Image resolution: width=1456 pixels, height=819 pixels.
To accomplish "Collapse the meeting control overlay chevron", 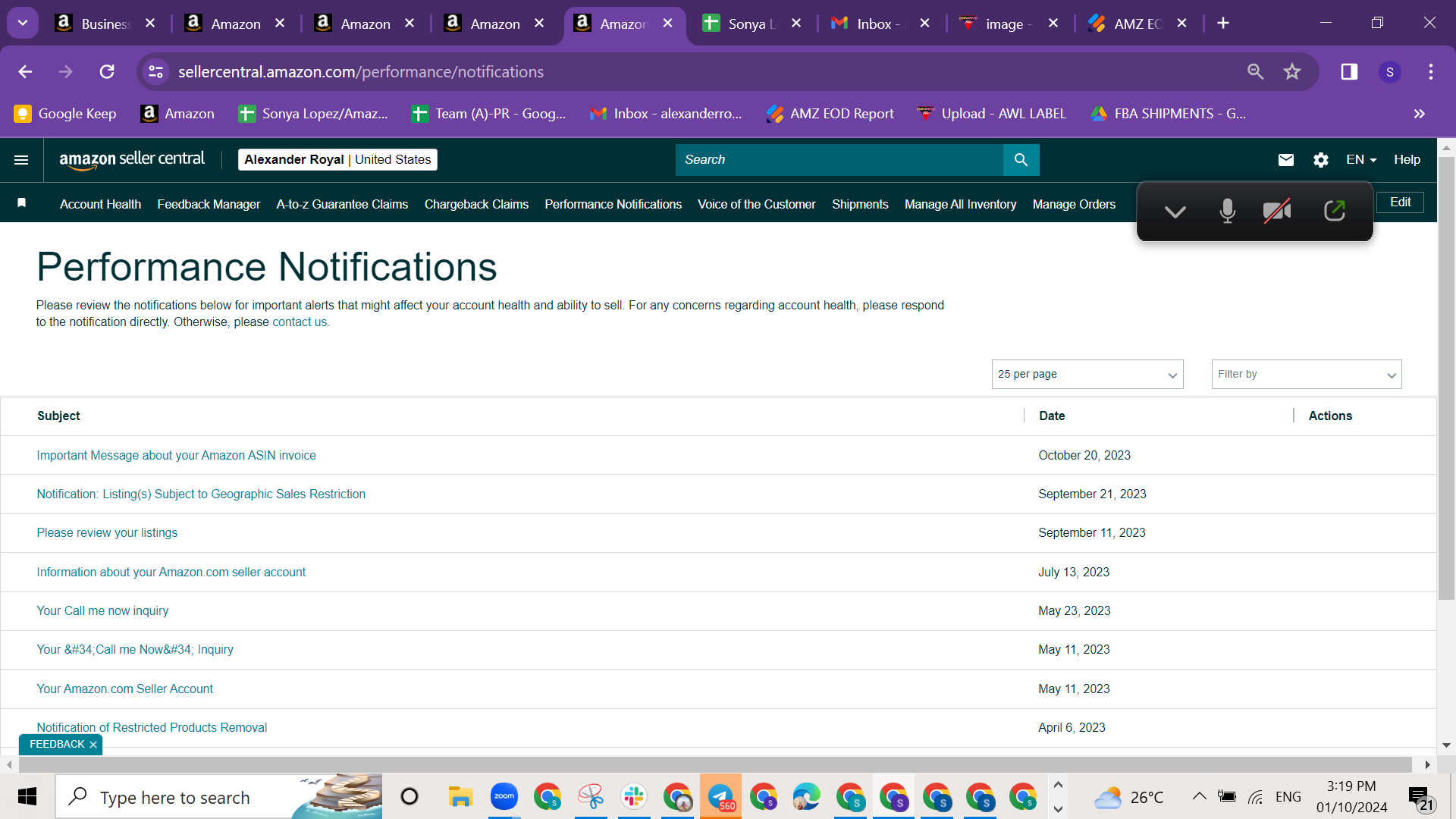I will point(1175,212).
